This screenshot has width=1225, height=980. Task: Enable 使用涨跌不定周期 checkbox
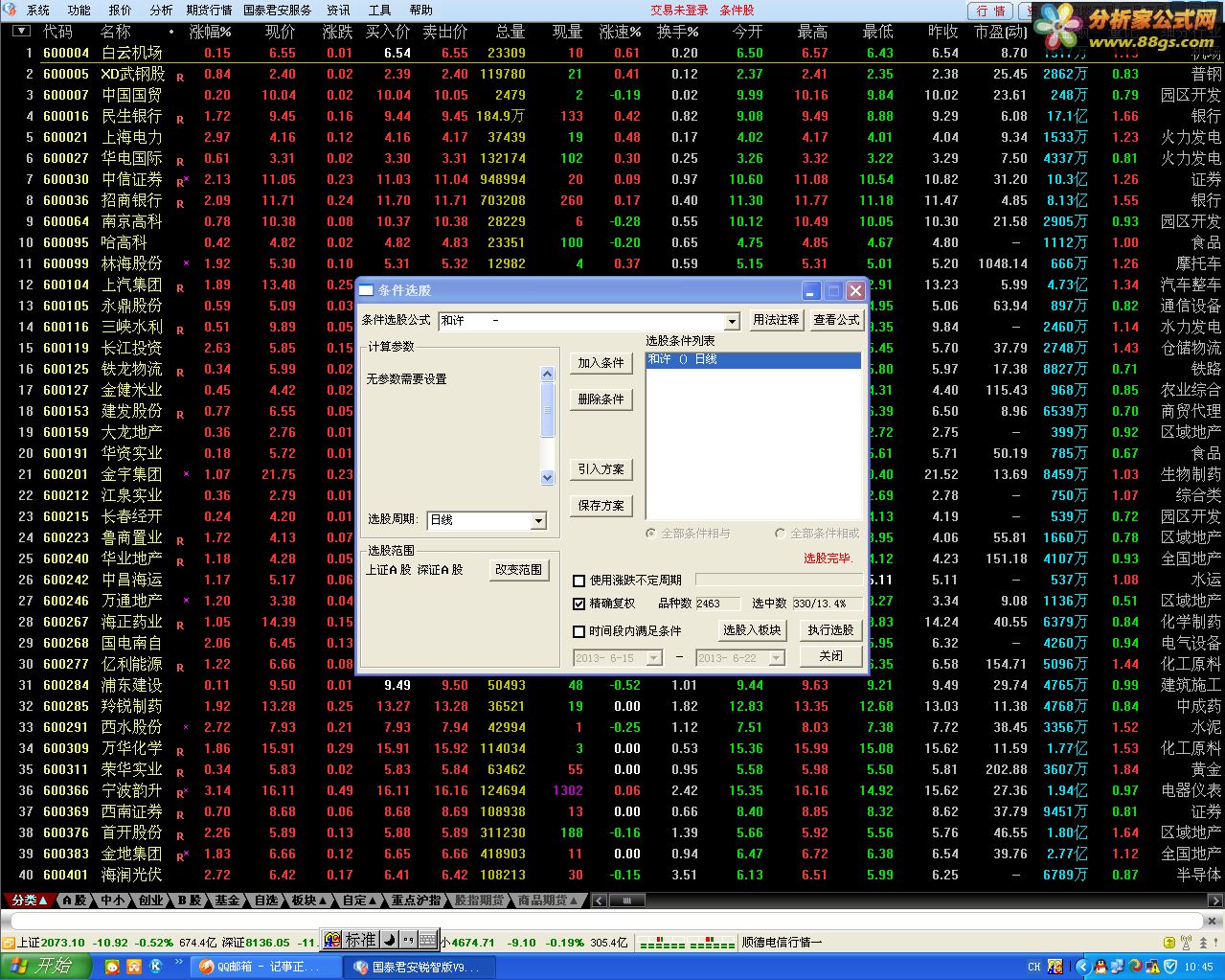[578, 581]
